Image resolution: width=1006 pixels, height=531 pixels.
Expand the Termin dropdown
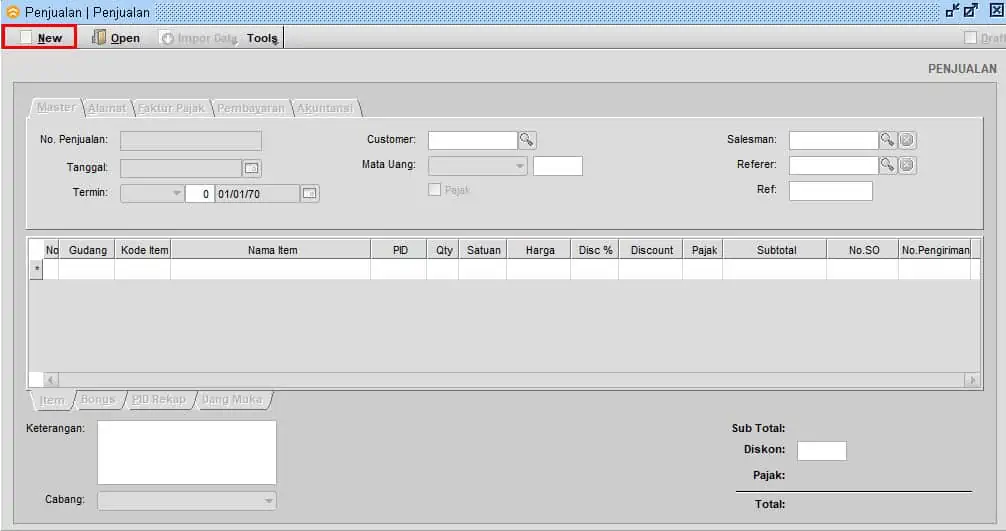pyautogui.click(x=176, y=193)
